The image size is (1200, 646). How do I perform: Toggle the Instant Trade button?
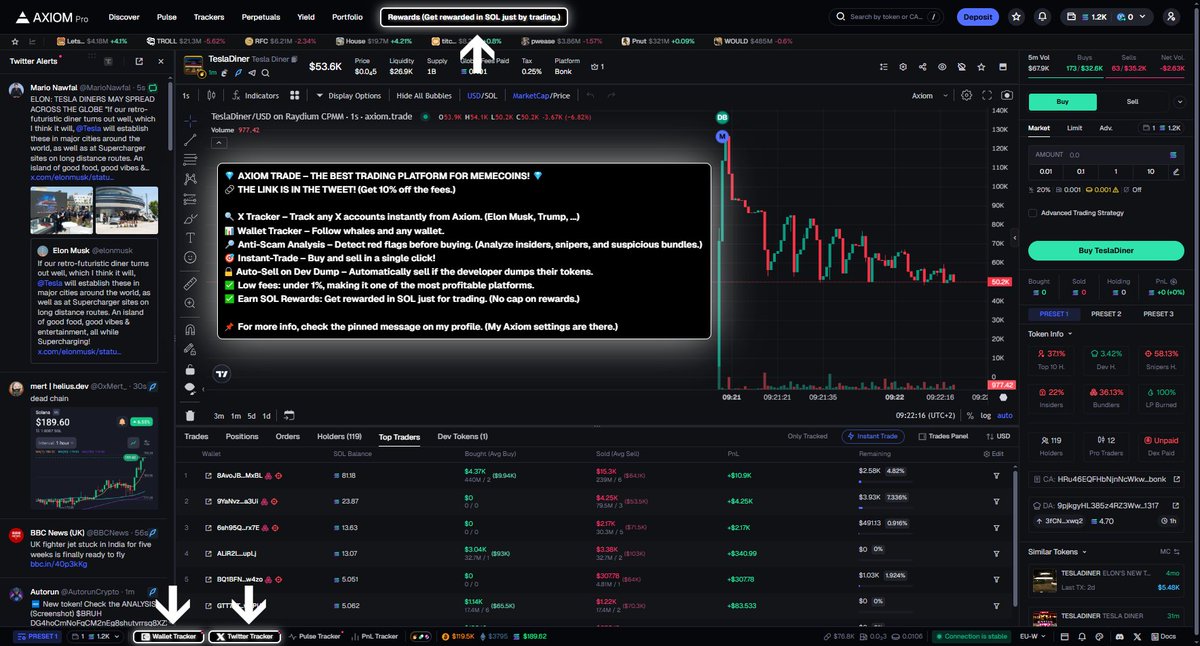(x=874, y=437)
